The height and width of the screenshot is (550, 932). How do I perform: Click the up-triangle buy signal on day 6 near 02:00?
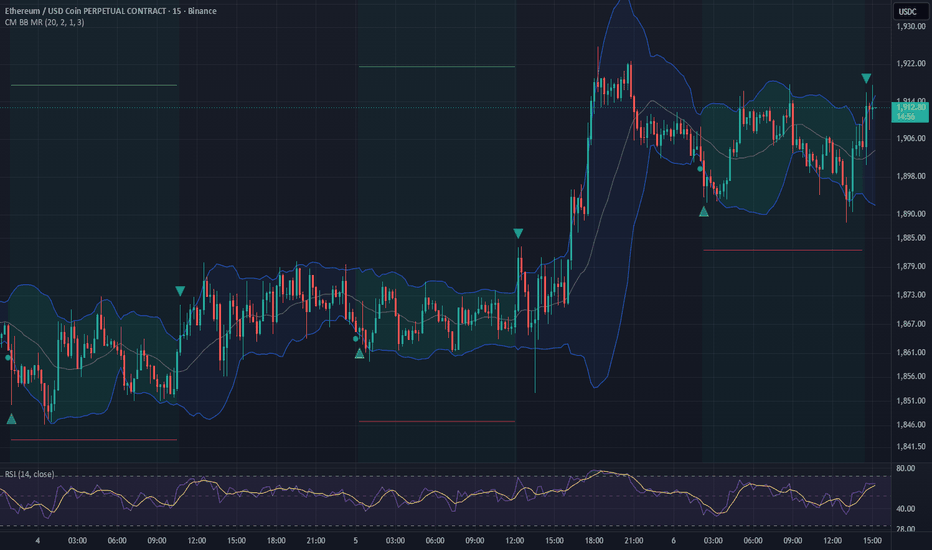pos(704,212)
